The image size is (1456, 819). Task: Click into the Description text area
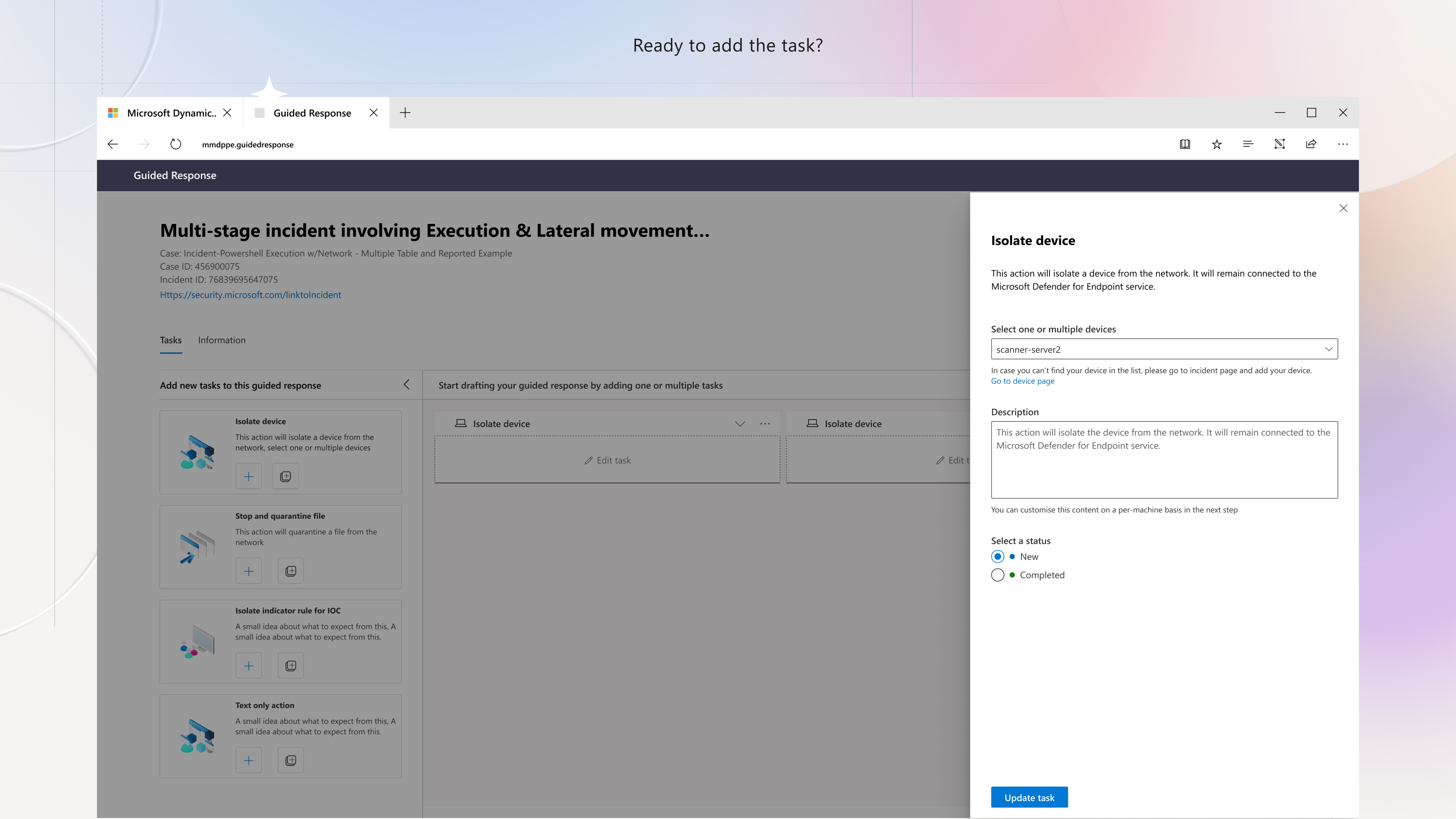[x=1164, y=460]
